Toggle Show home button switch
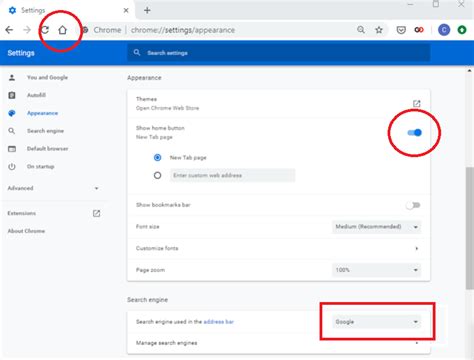474x360 pixels. pos(414,133)
